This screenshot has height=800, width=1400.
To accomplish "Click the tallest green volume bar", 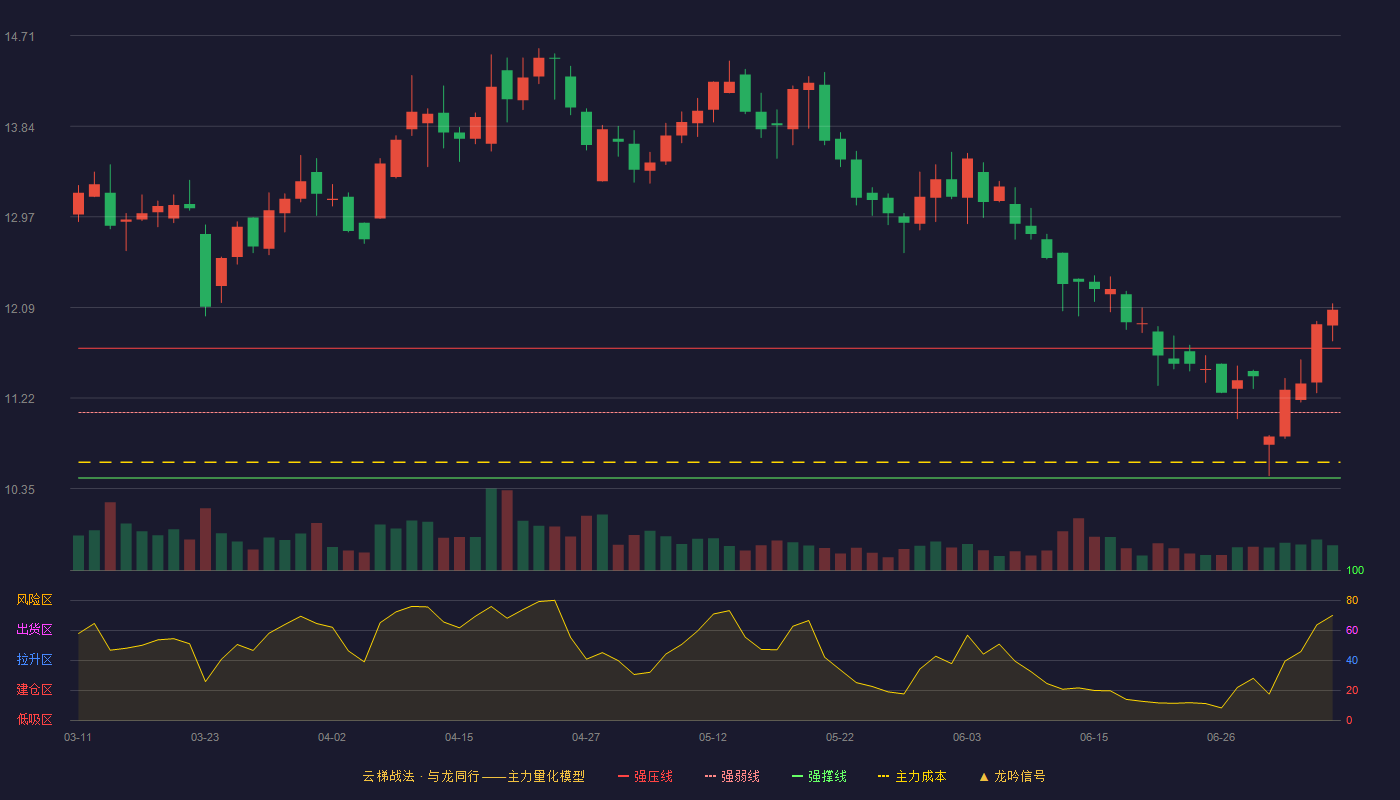I will (x=491, y=529).
